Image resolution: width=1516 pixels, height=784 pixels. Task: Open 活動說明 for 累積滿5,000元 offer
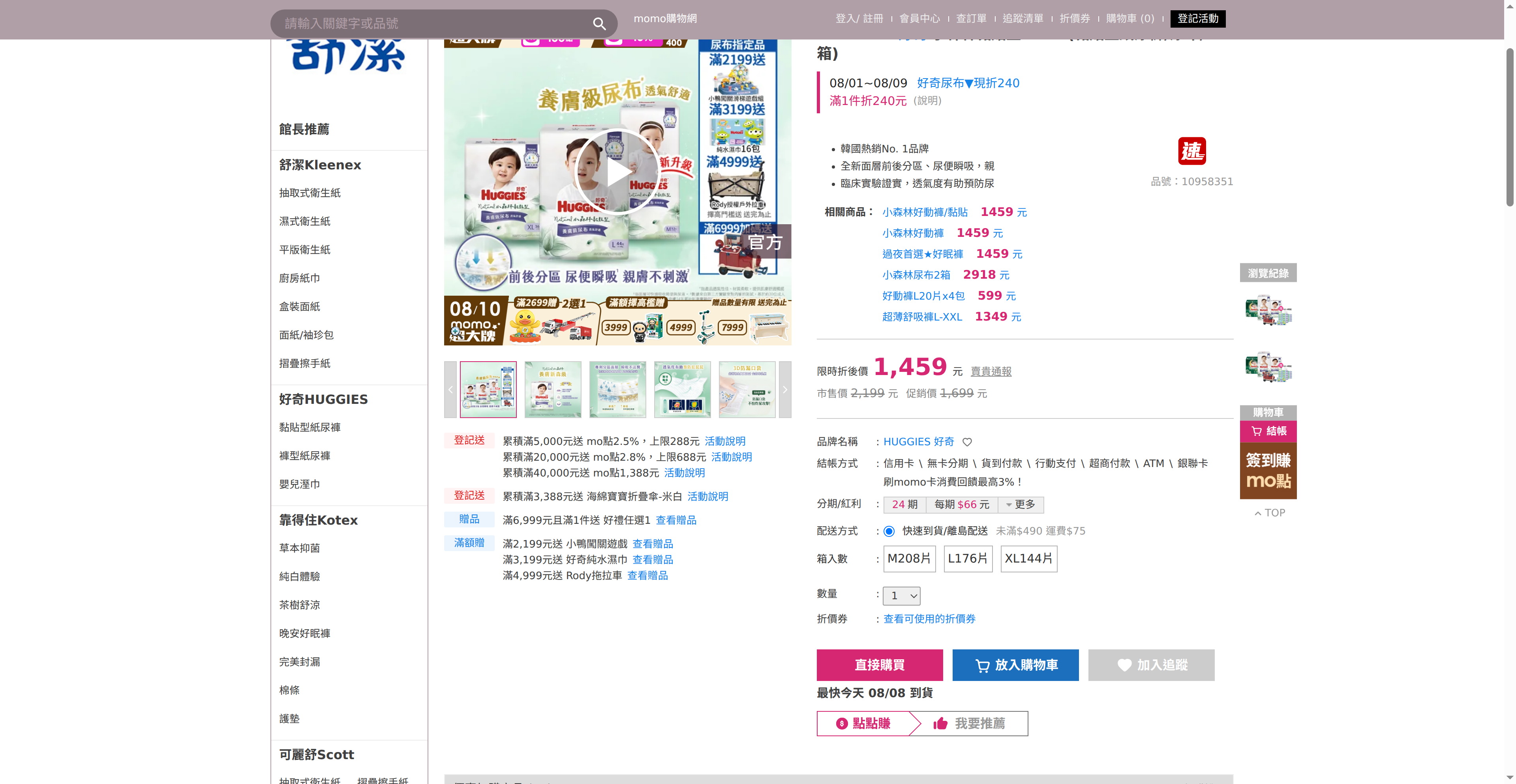click(725, 441)
